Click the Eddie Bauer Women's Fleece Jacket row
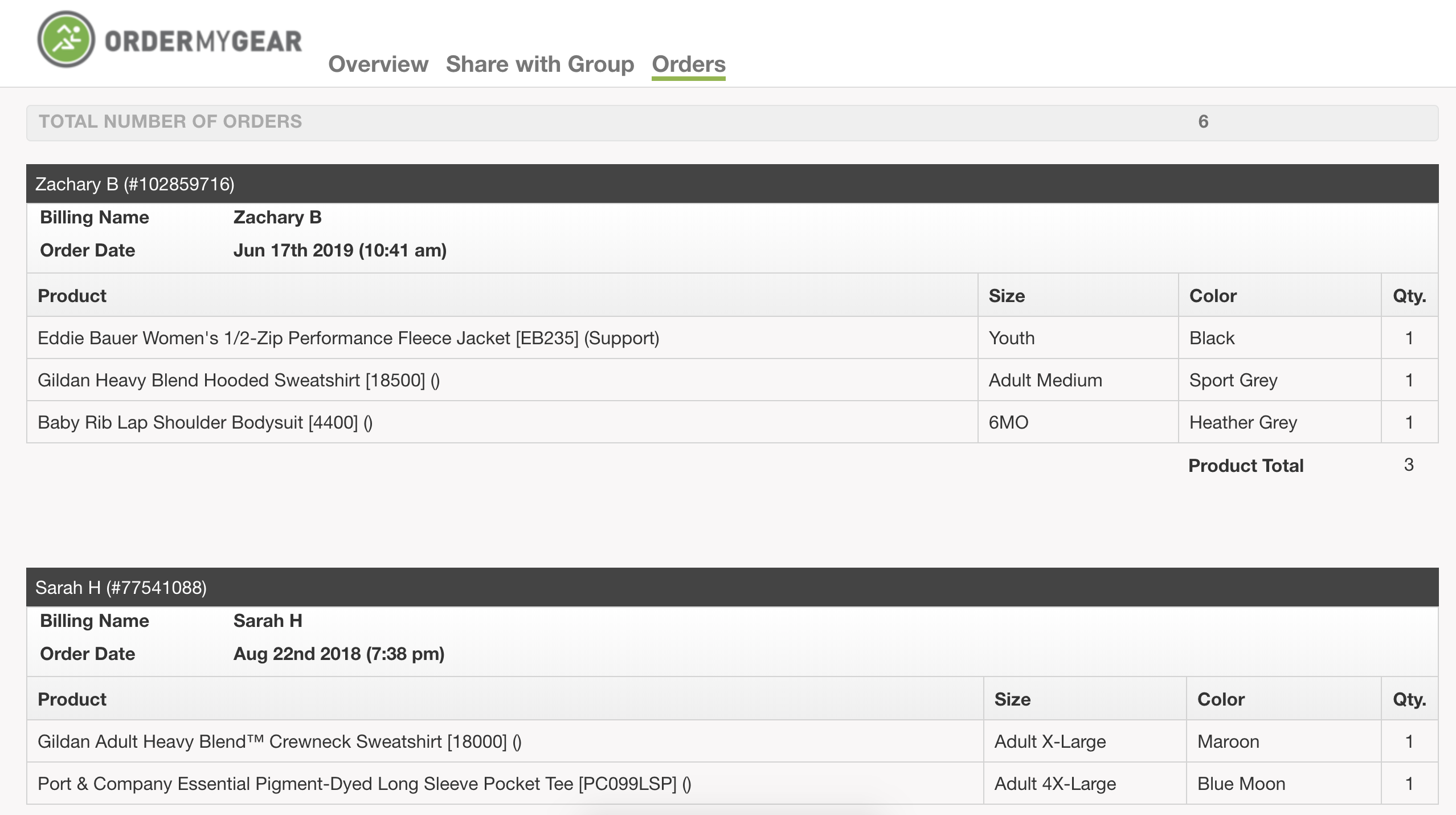This screenshot has width=1456, height=815. (x=732, y=337)
